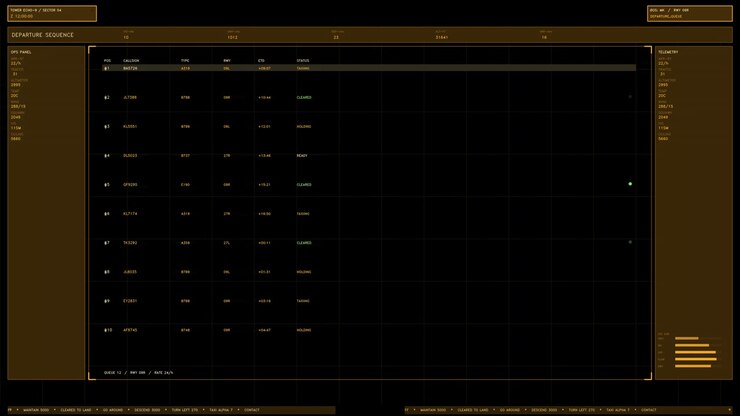Click the 1012 value in header strip
The width and height of the screenshot is (740, 416).
pos(233,37)
